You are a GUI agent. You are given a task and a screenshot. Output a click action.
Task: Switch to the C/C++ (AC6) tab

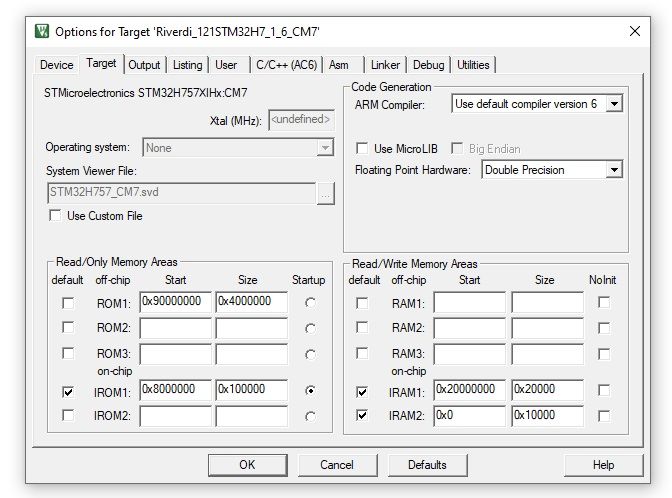tap(286, 65)
